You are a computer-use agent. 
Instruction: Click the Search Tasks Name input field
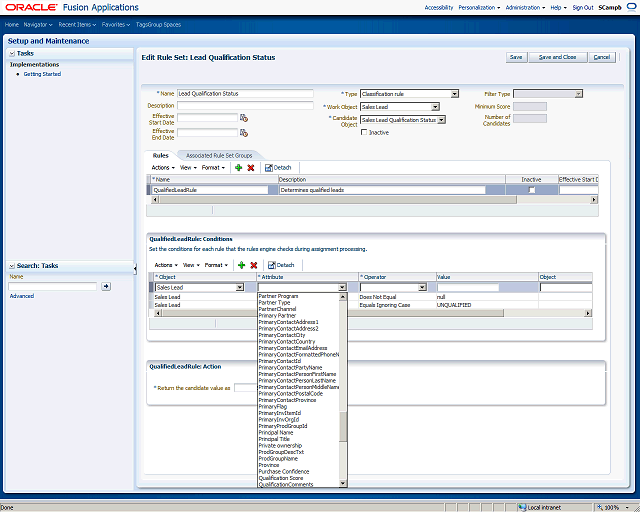pyautogui.click(x=53, y=286)
